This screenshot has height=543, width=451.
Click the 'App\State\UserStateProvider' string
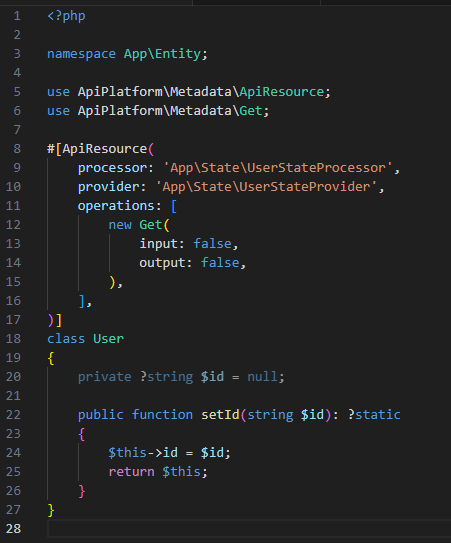coord(266,187)
